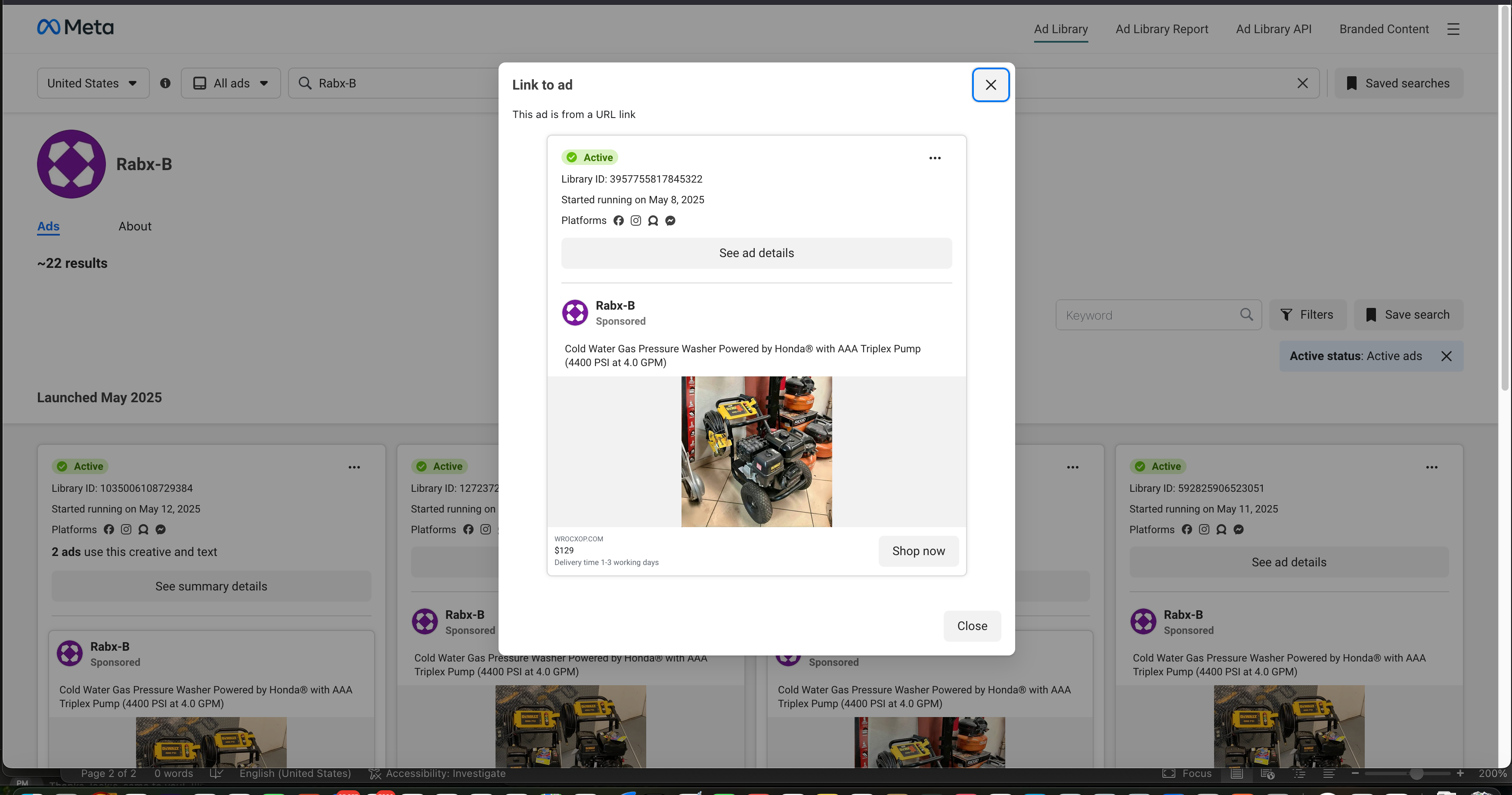Click the Shop now button
Screen dimensions: 1512x795
[x=918, y=551]
